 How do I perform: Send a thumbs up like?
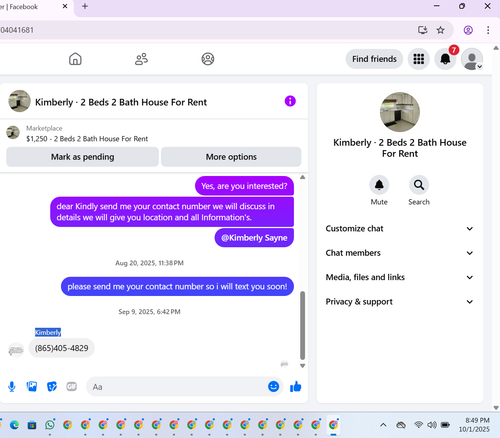pos(295,387)
